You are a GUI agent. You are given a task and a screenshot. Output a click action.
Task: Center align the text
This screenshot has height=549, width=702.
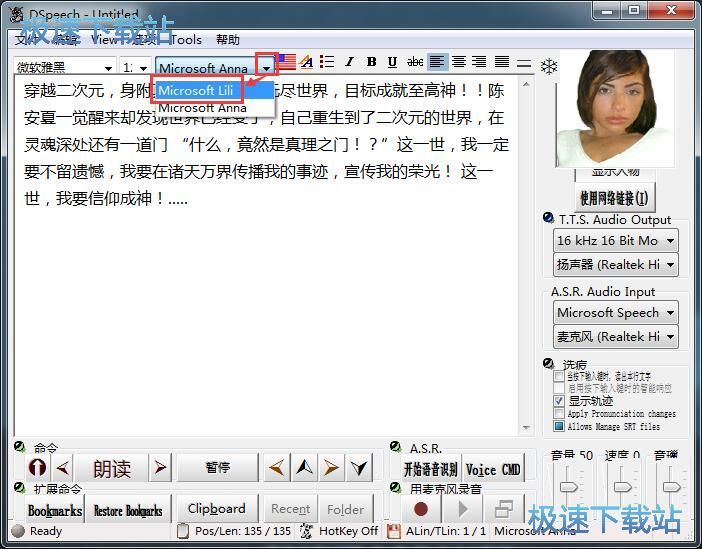click(458, 62)
